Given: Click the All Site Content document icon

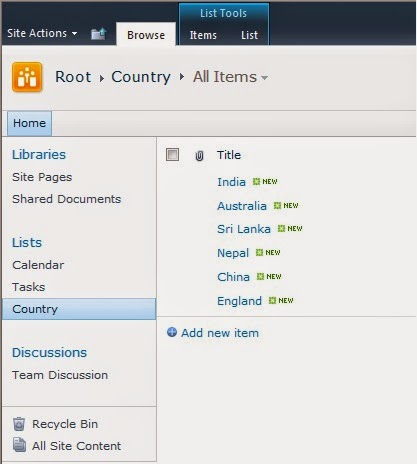Looking at the screenshot, I should click(19, 445).
